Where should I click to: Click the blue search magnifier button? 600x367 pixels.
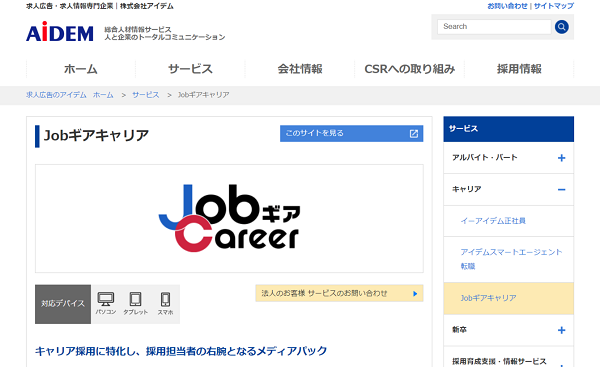click(561, 27)
